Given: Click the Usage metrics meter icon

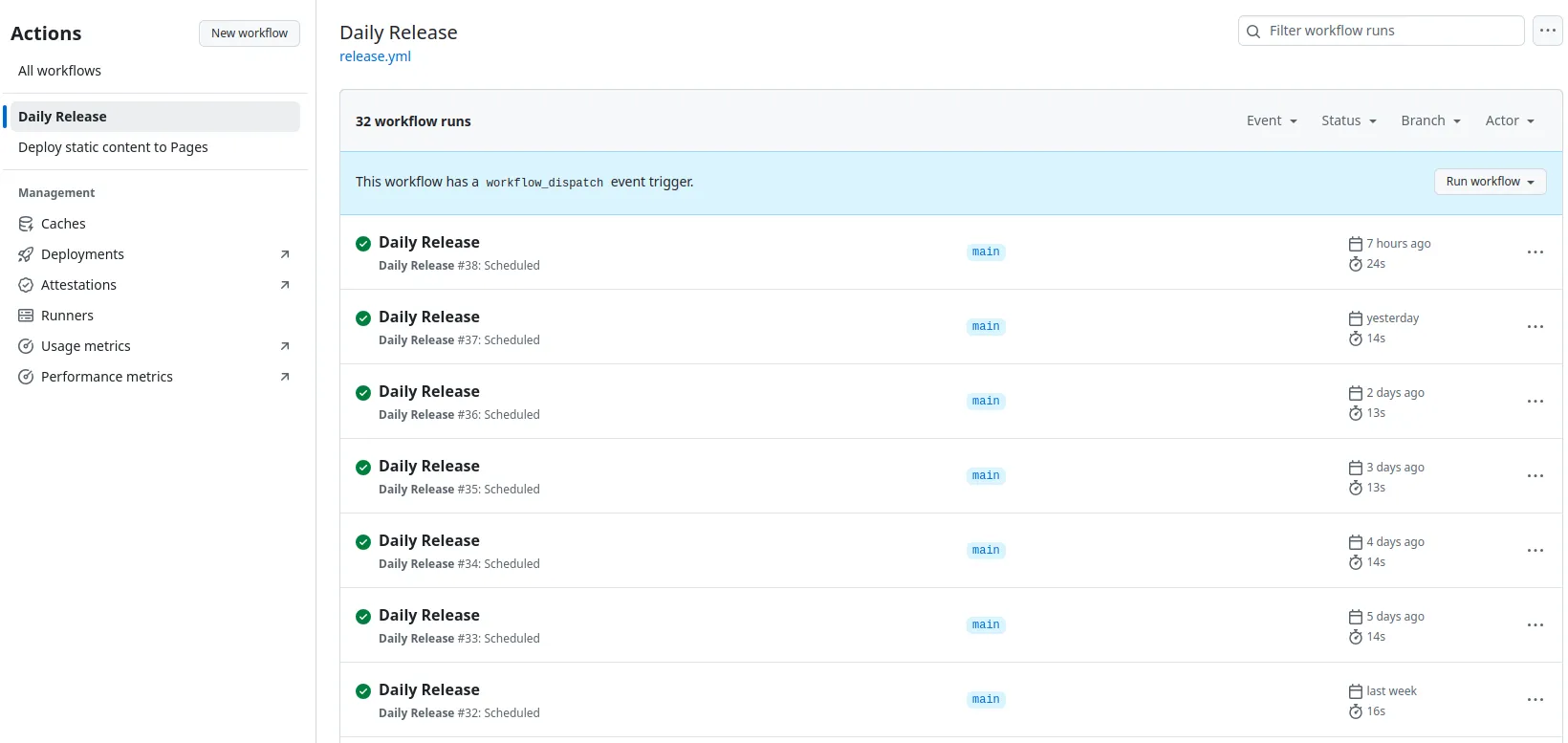Looking at the screenshot, I should 26,346.
